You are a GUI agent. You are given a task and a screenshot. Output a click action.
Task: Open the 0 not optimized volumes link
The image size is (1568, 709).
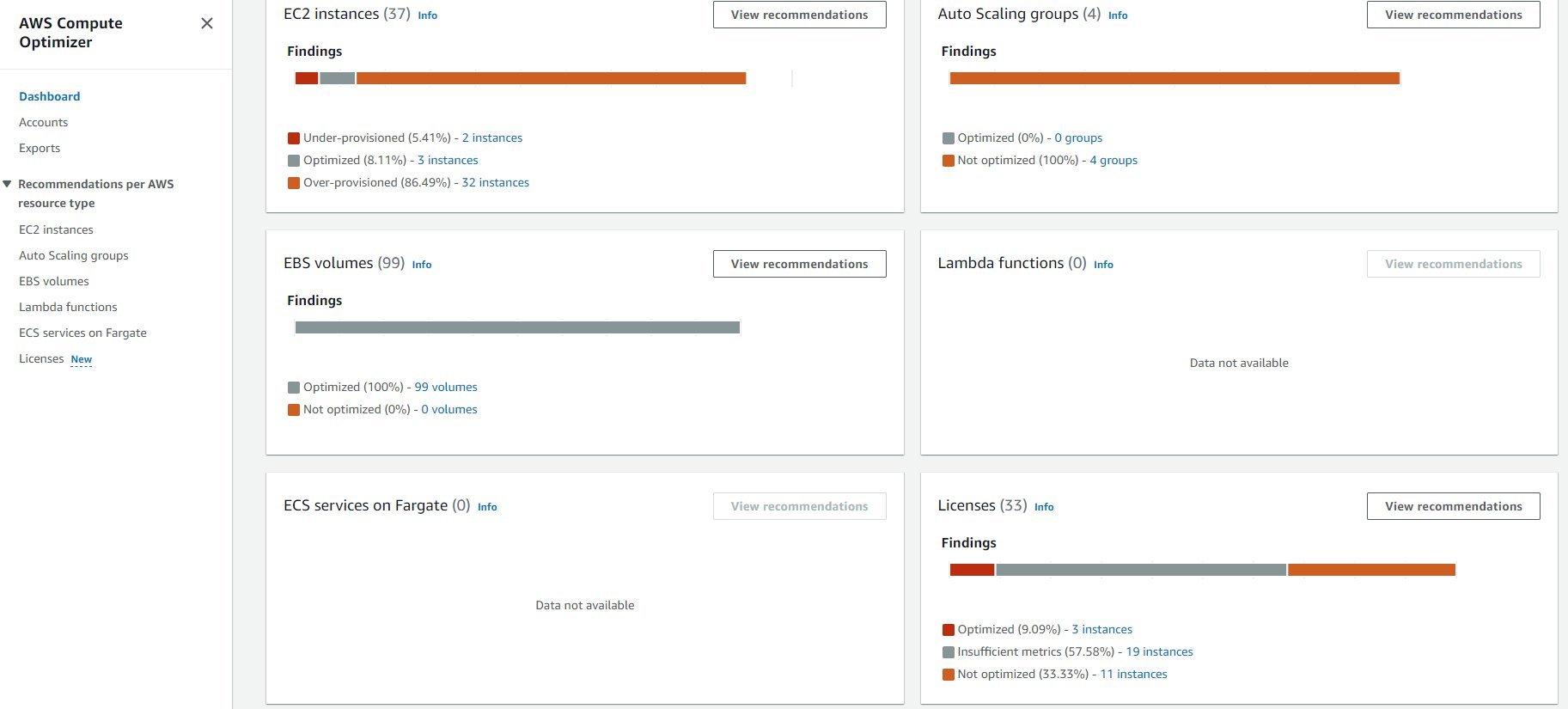point(449,409)
